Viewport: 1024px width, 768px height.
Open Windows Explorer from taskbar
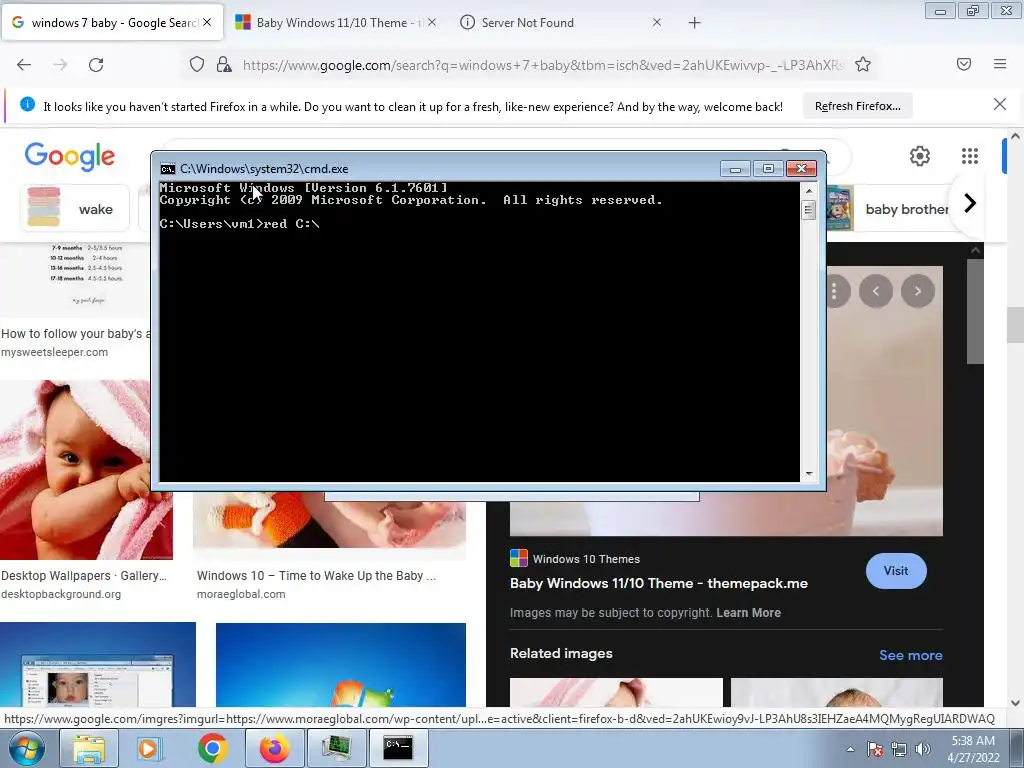click(88, 748)
